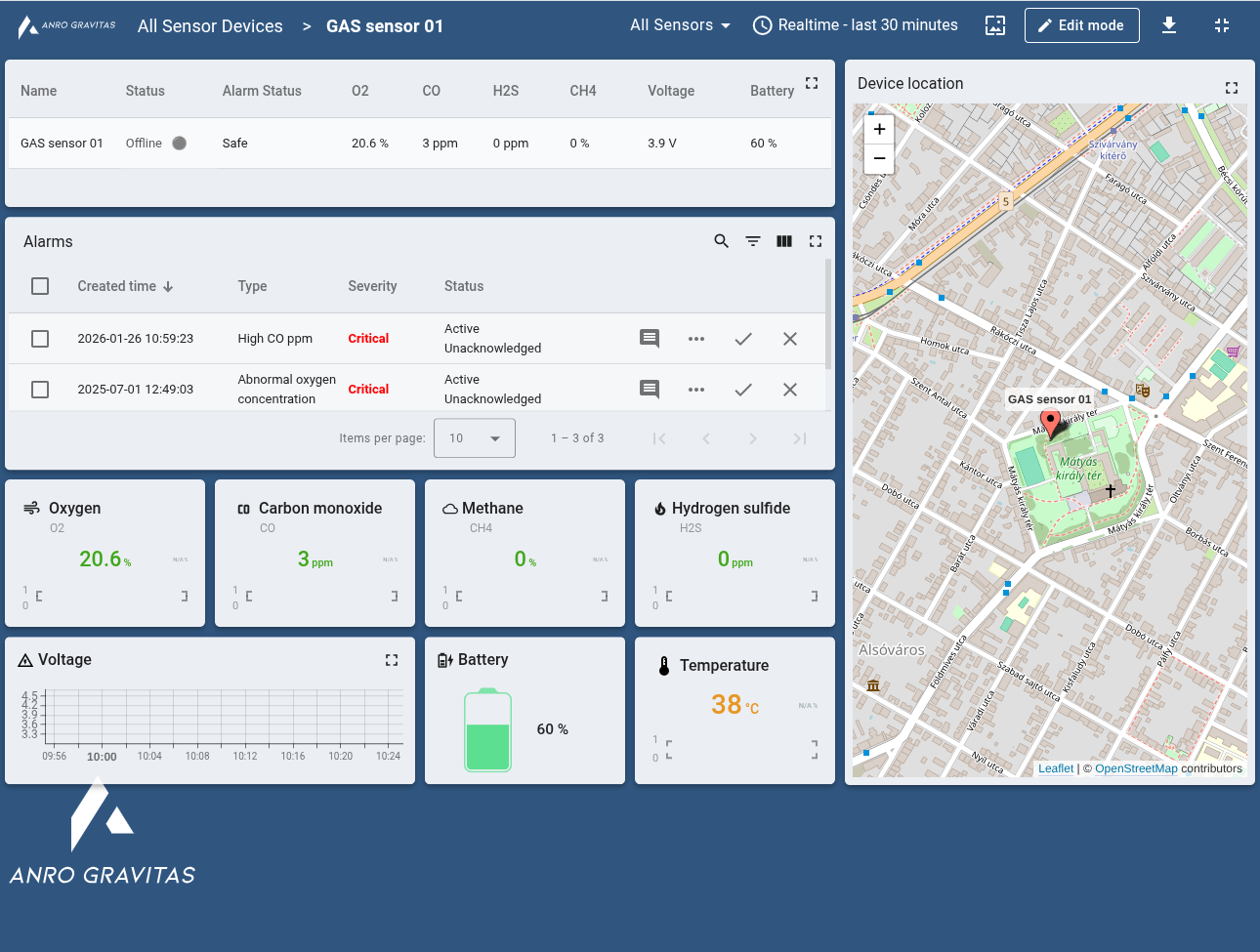This screenshot has width=1260, height=952.
Task: Search alarms using the magnifier icon
Action: click(x=721, y=241)
